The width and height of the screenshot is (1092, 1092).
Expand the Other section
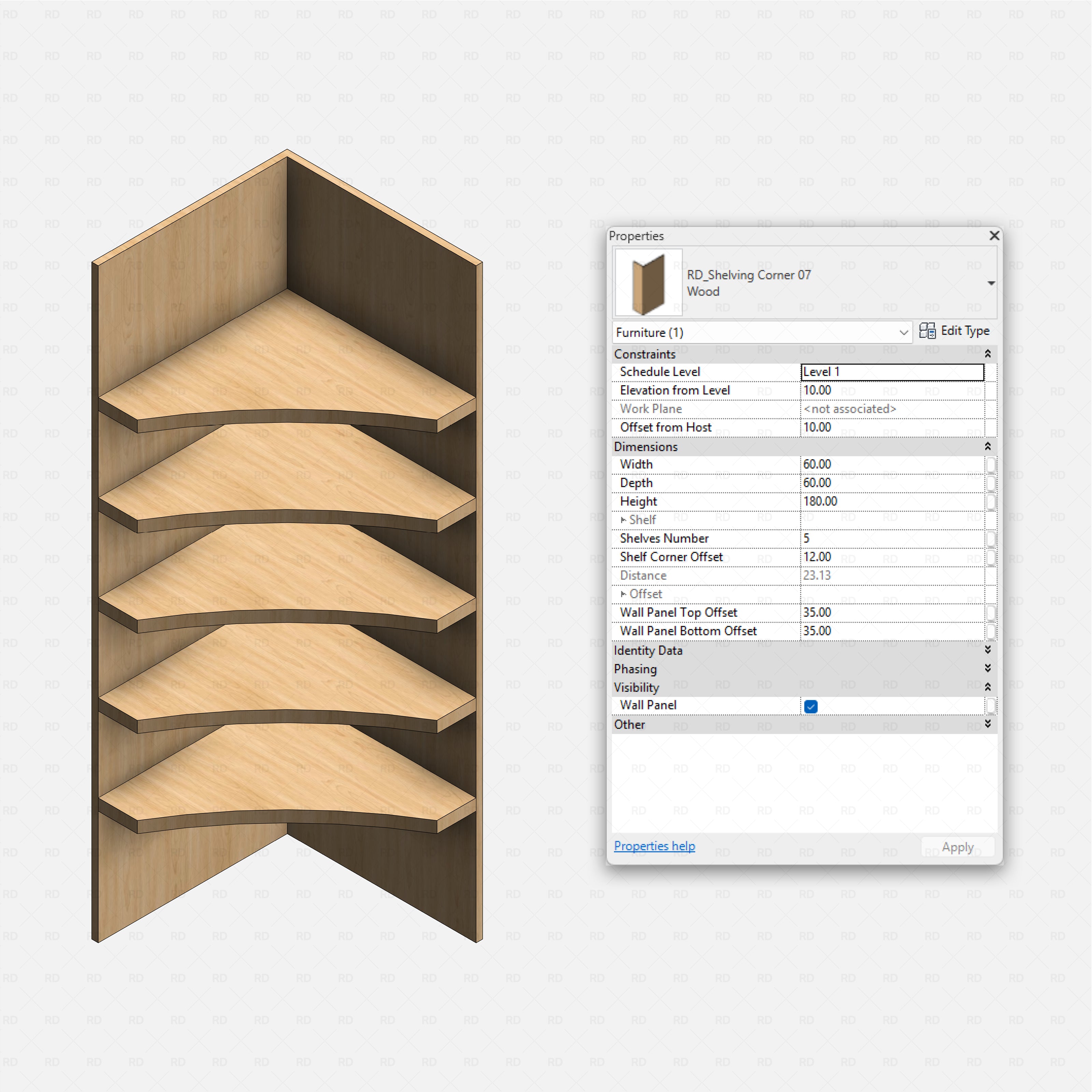[x=988, y=724]
